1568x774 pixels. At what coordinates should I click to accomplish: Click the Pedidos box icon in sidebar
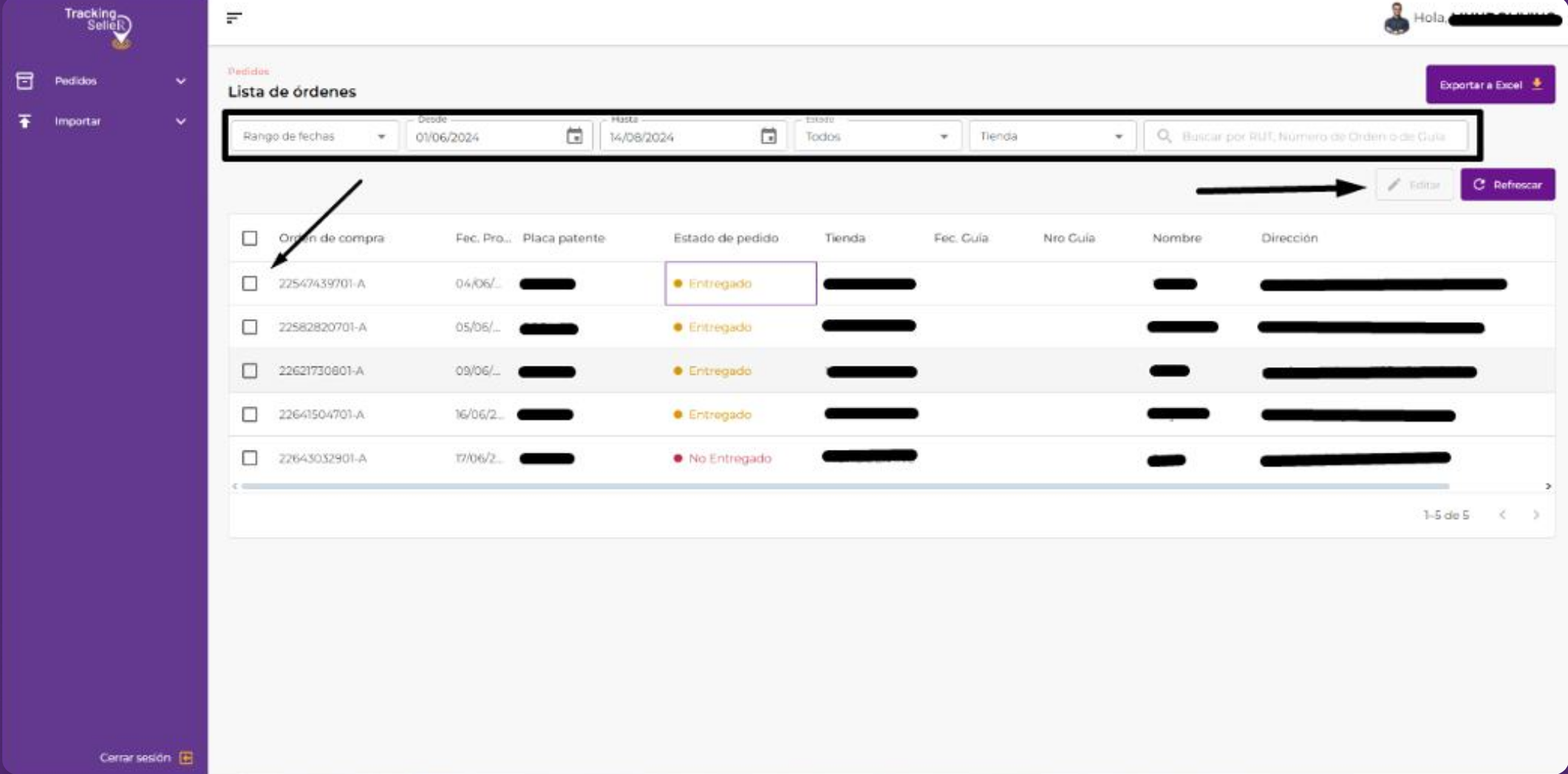click(24, 81)
